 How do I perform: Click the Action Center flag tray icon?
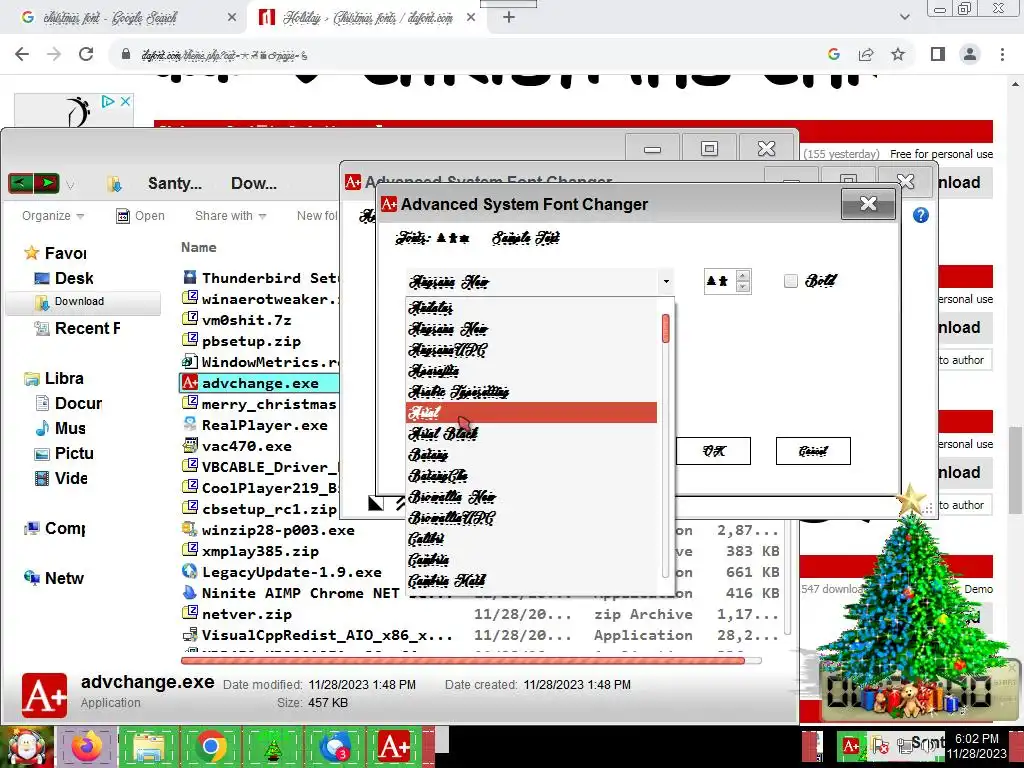[x=879, y=746]
